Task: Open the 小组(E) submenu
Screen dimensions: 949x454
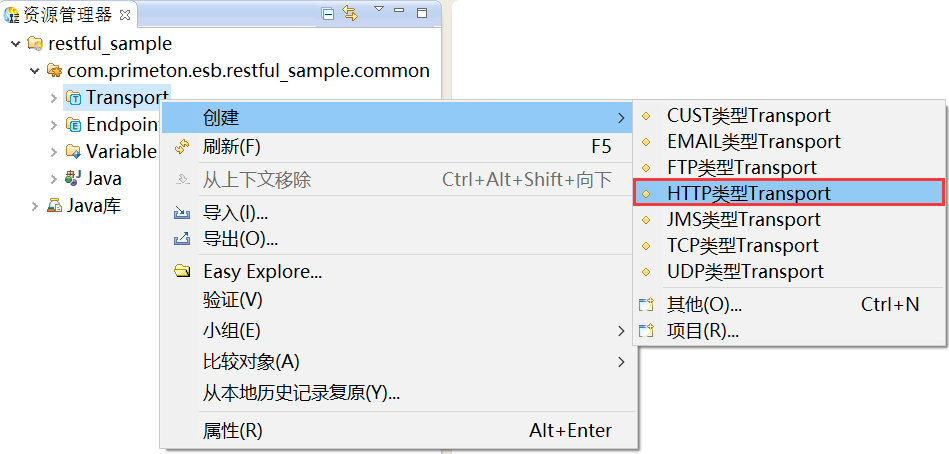Action: [x=231, y=331]
